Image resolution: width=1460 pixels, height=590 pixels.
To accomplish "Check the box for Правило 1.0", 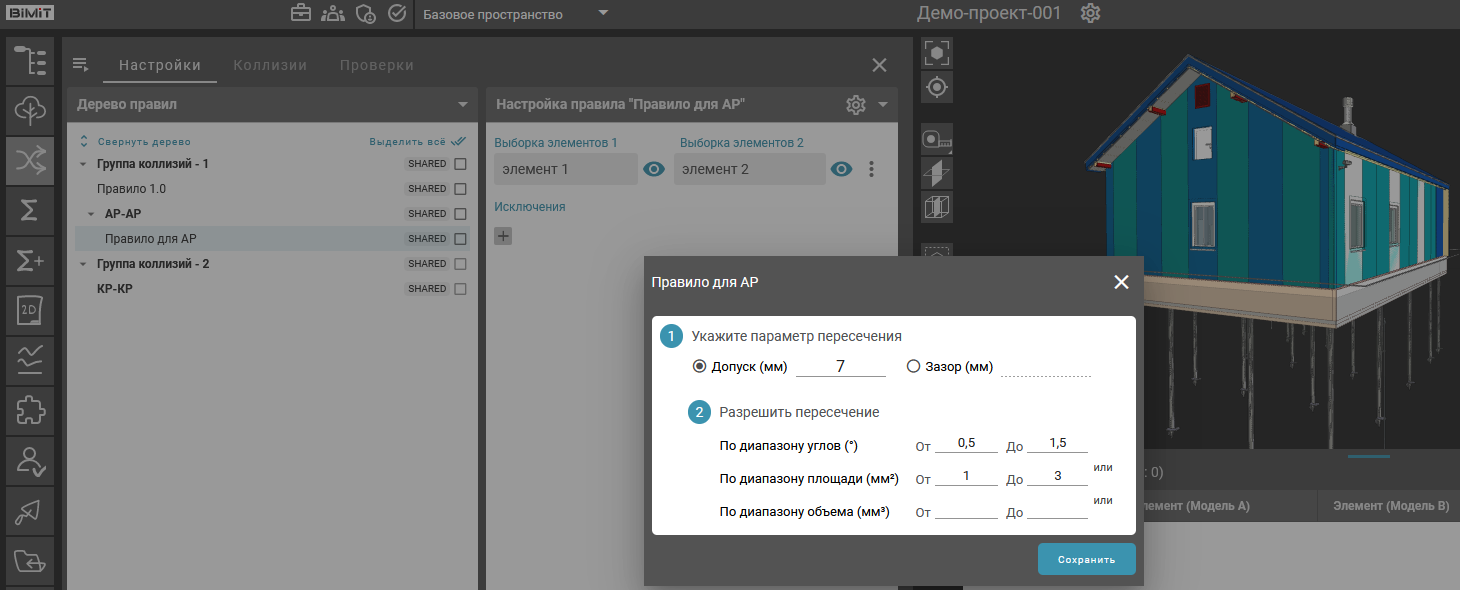I will click(x=461, y=189).
